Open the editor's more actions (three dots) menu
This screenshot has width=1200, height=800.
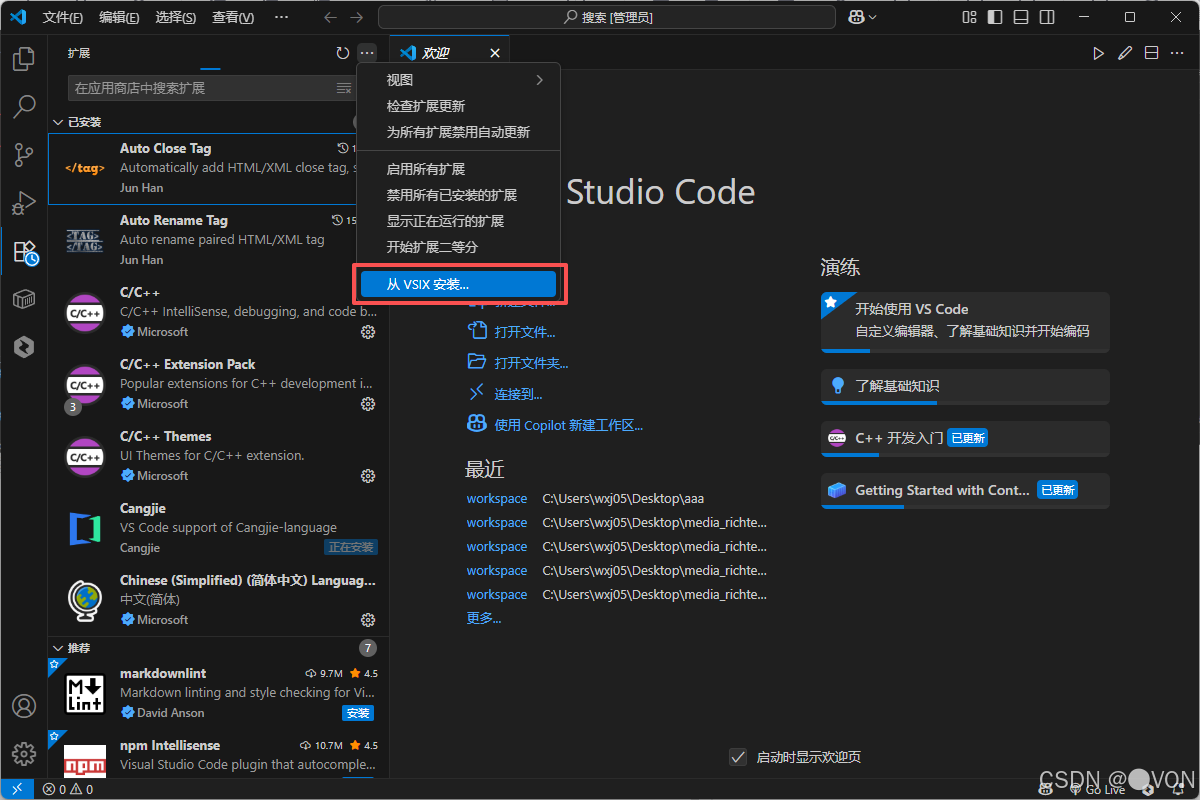1177,53
